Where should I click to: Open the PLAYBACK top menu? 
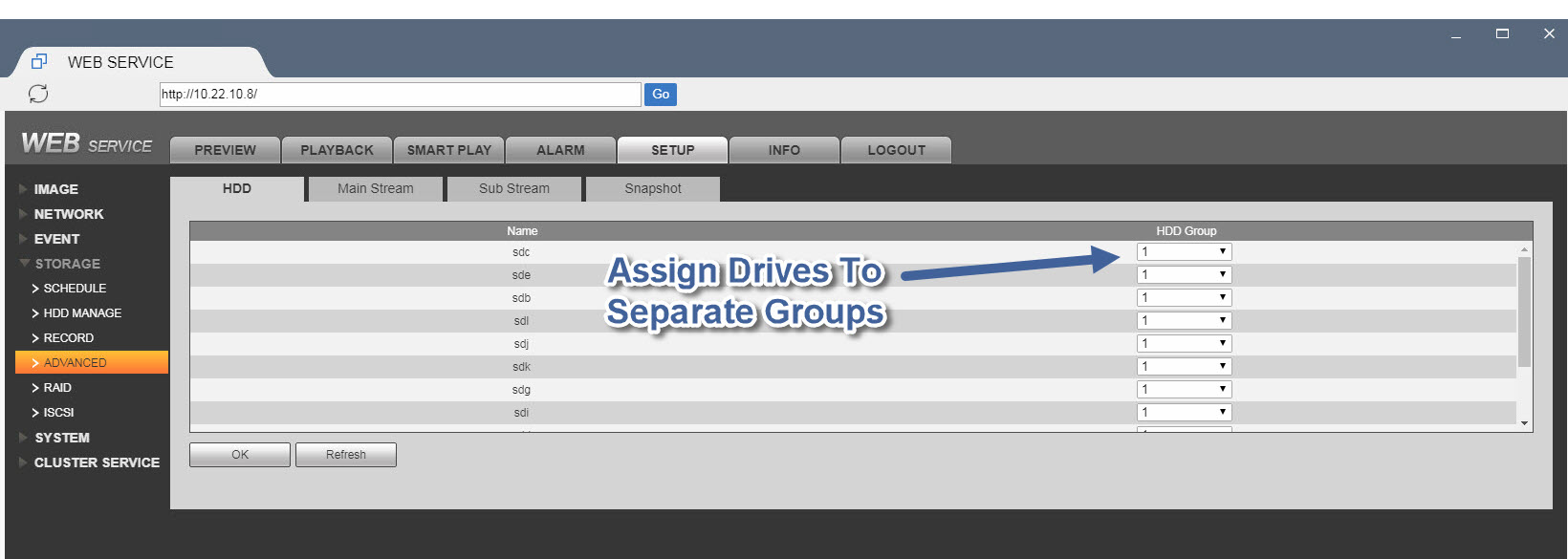tap(337, 150)
